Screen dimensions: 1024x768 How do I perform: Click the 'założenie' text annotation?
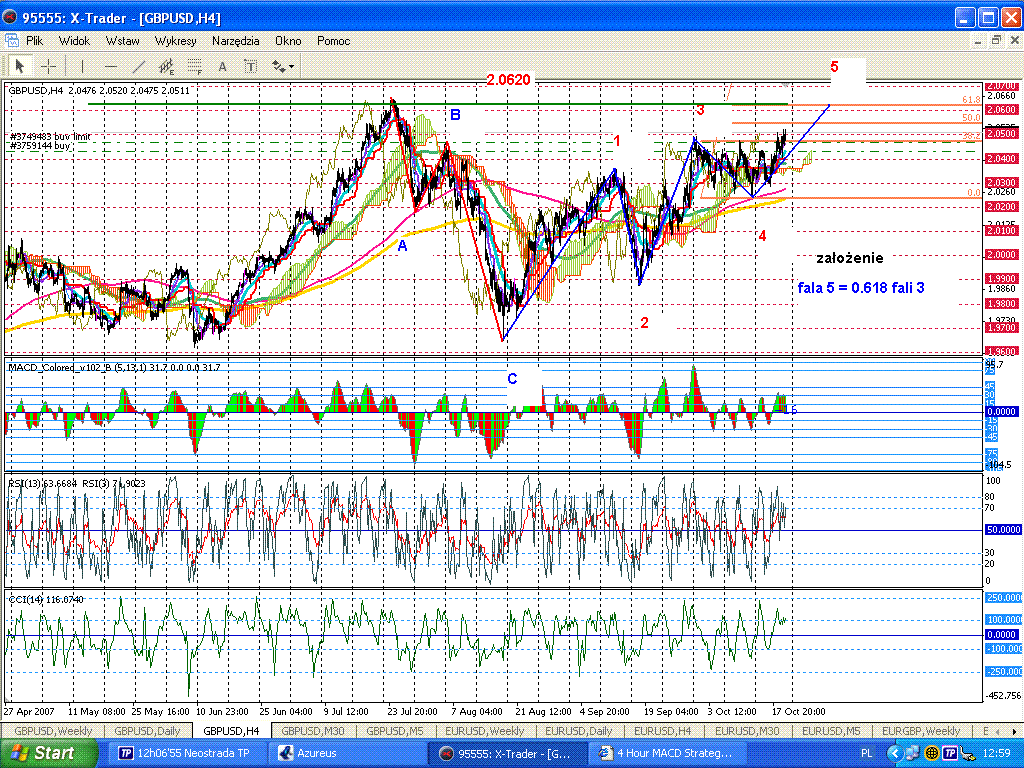pyautogui.click(x=850, y=258)
